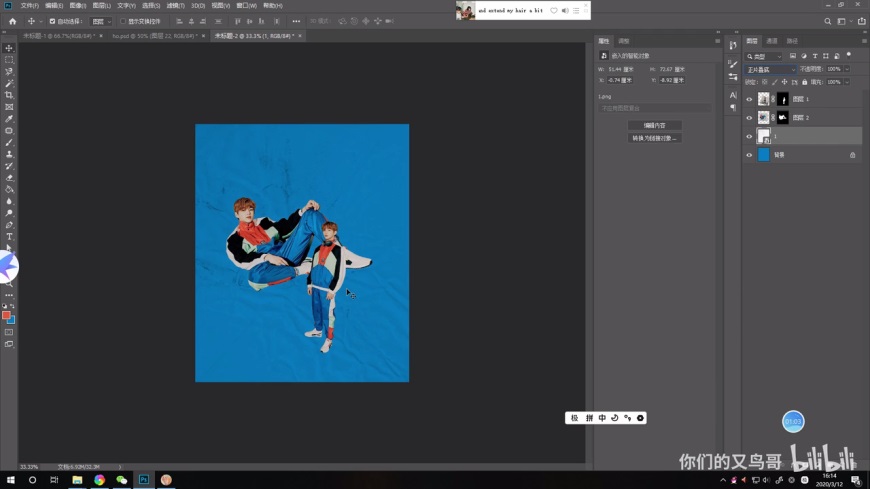Toggle lock position icon
870x489 pixels.
click(785, 82)
